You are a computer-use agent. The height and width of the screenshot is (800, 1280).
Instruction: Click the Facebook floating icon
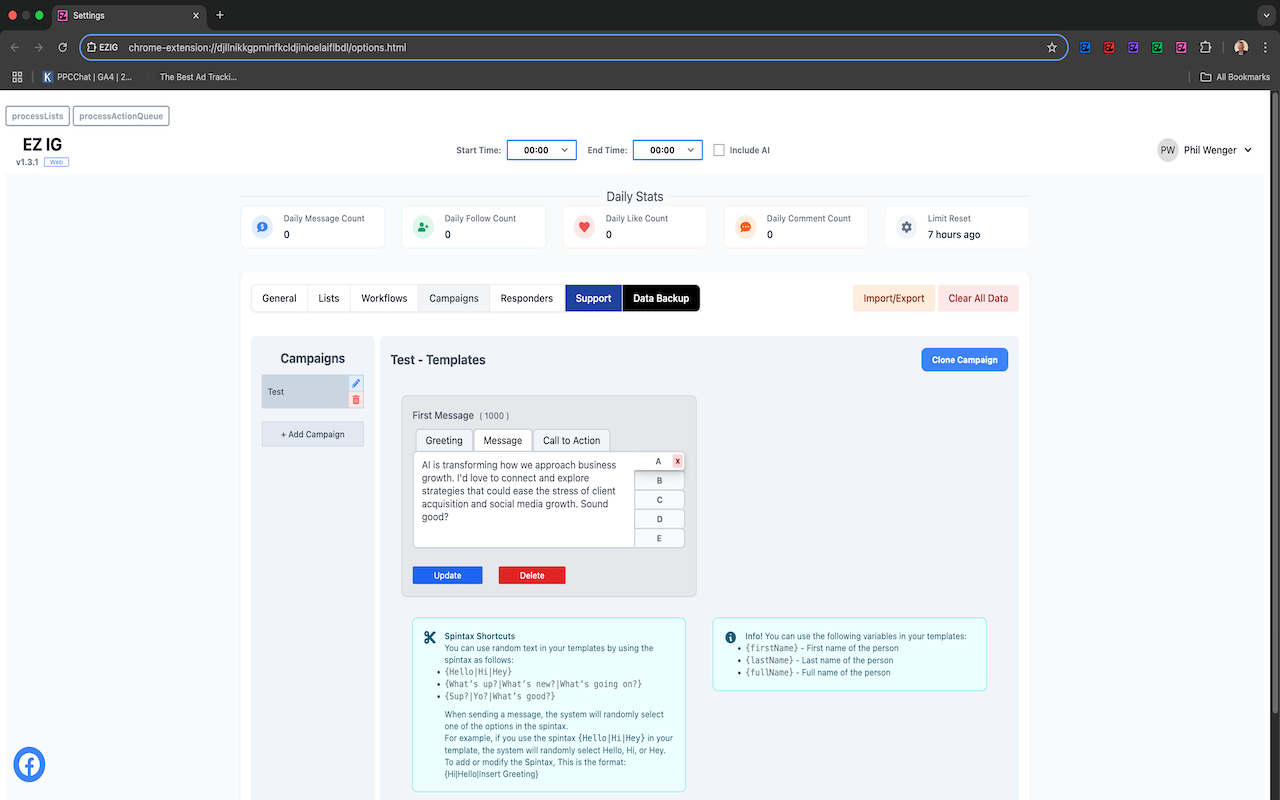(x=29, y=765)
